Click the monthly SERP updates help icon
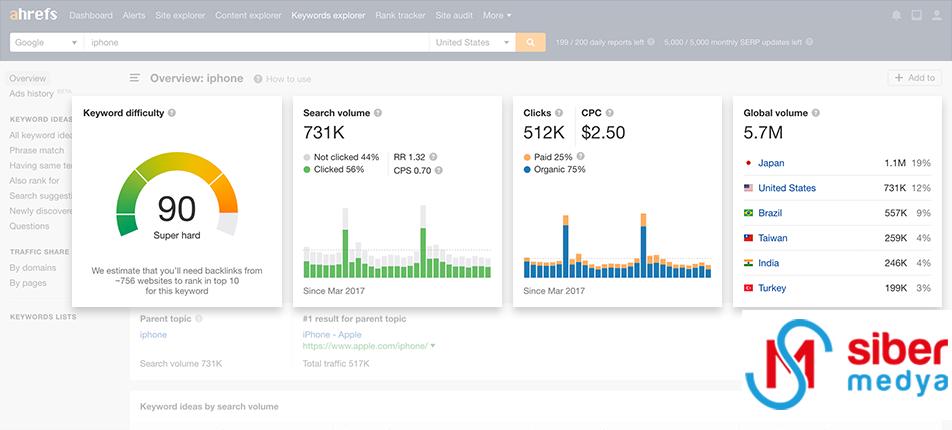This screenshot has width=952, height=430. [x=809, y=43]
